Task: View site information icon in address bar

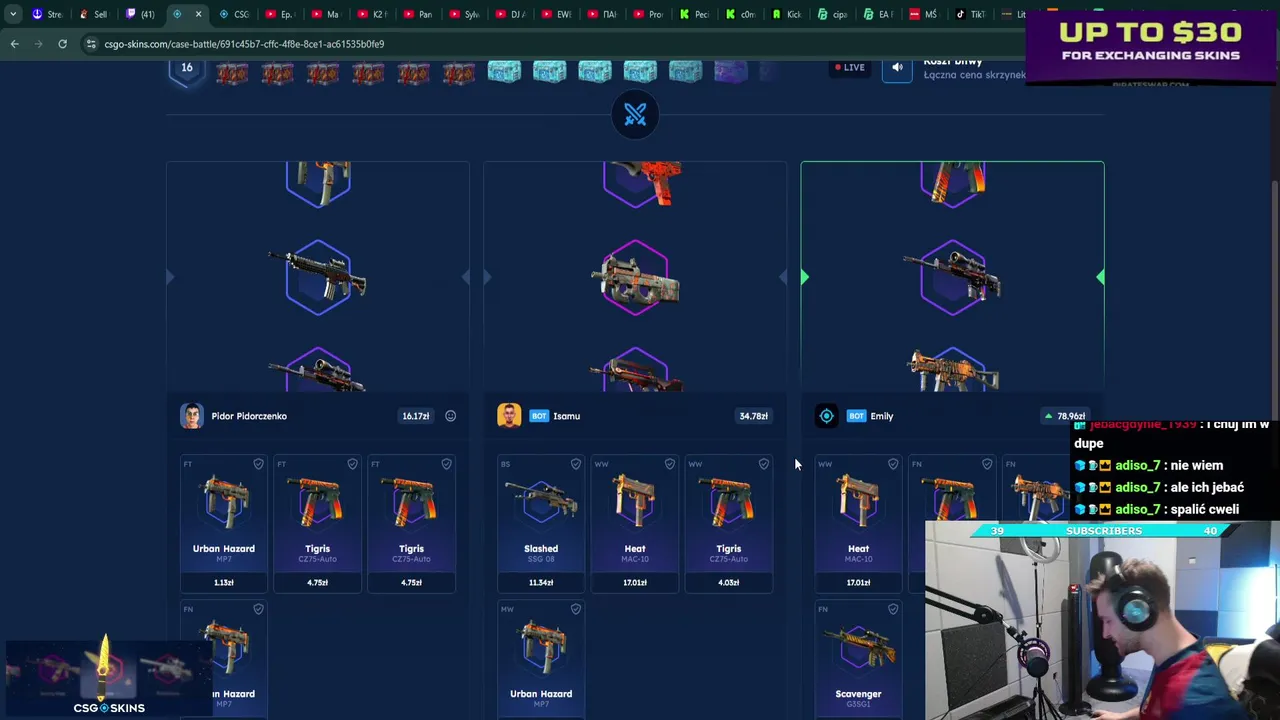Action: click(x=91, y=44)
